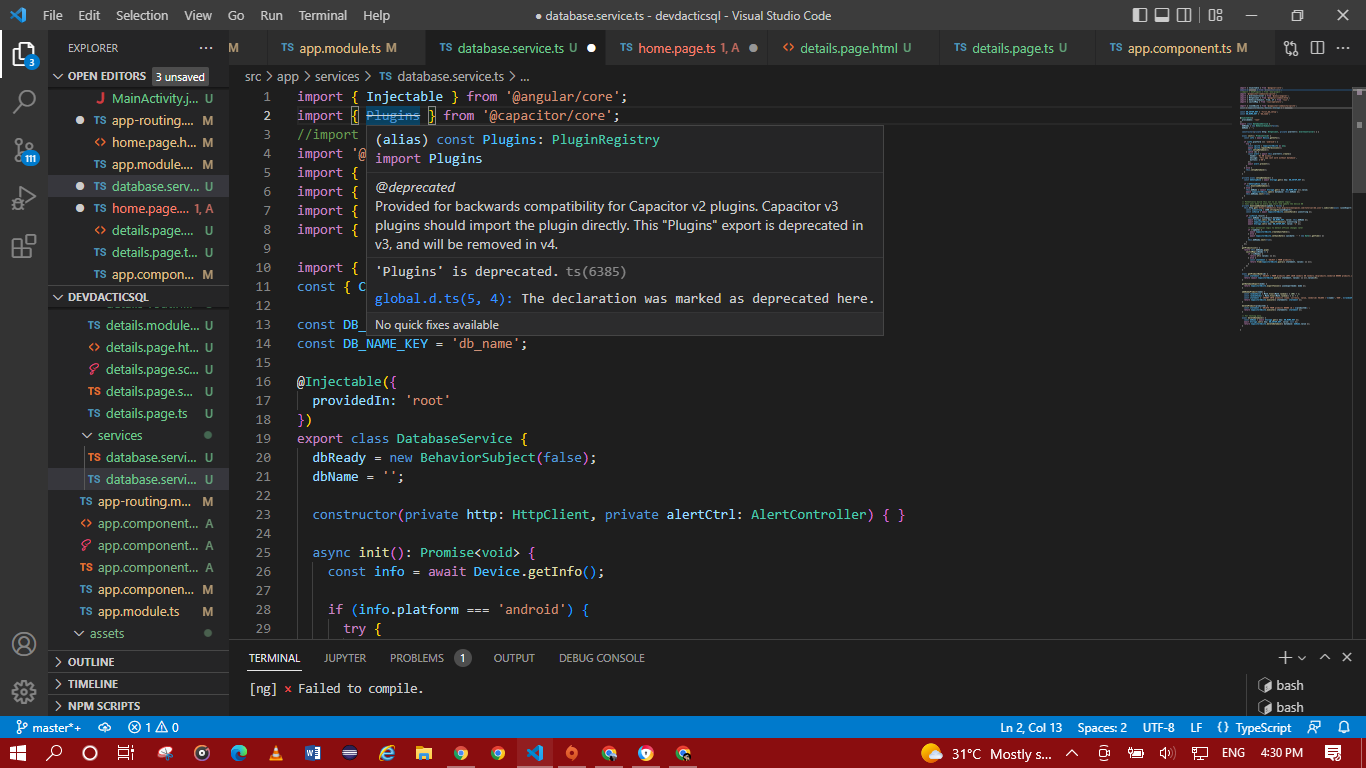Open the Run and Debug view
Viewport: 1366px width, 768px height.
click(x=24, y=198)
